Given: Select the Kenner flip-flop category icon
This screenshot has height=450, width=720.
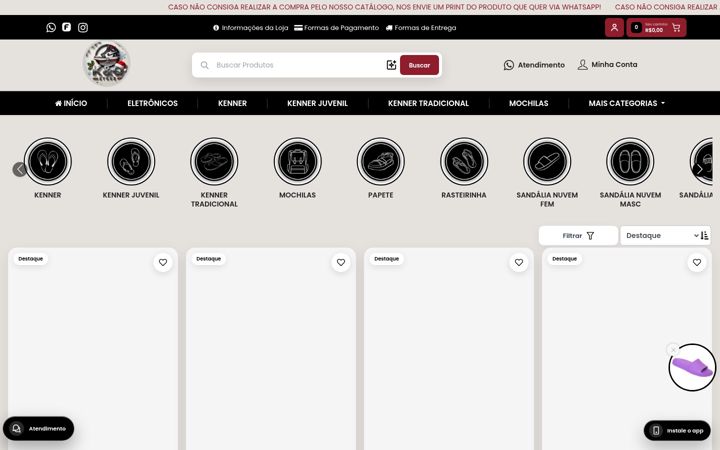Looking at the screenshot, I should pyautogui.click(x=48, y=162).
